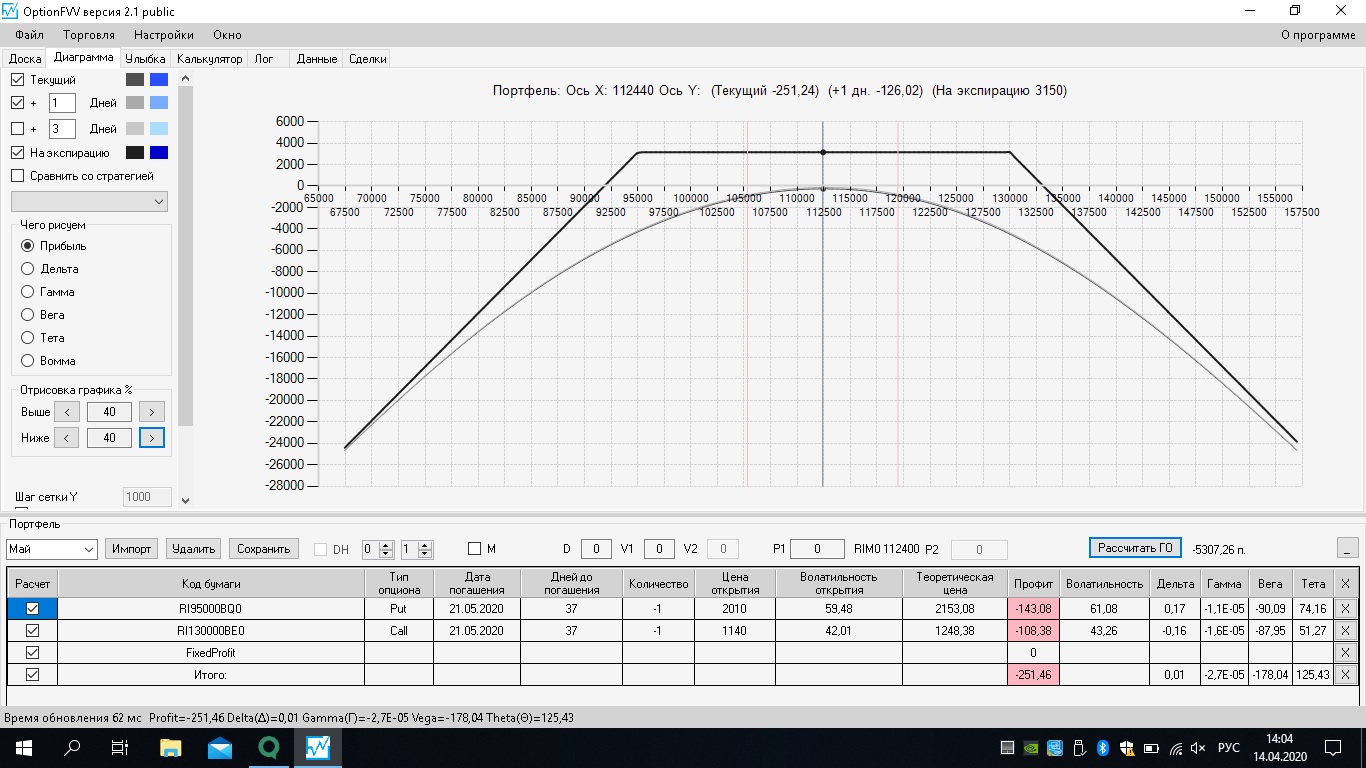Increase the Ниже percentage with right arrow

pos(152,438)
